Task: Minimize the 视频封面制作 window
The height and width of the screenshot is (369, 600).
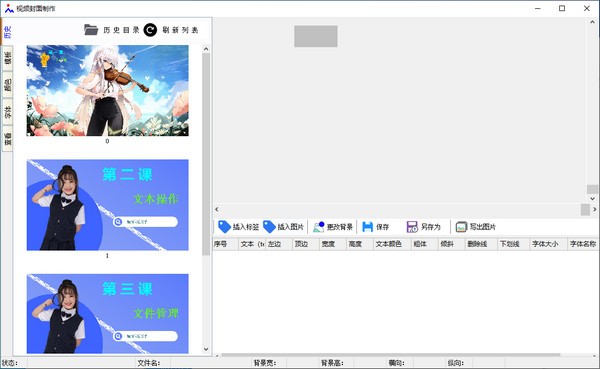Action: (x=538, y=8)
